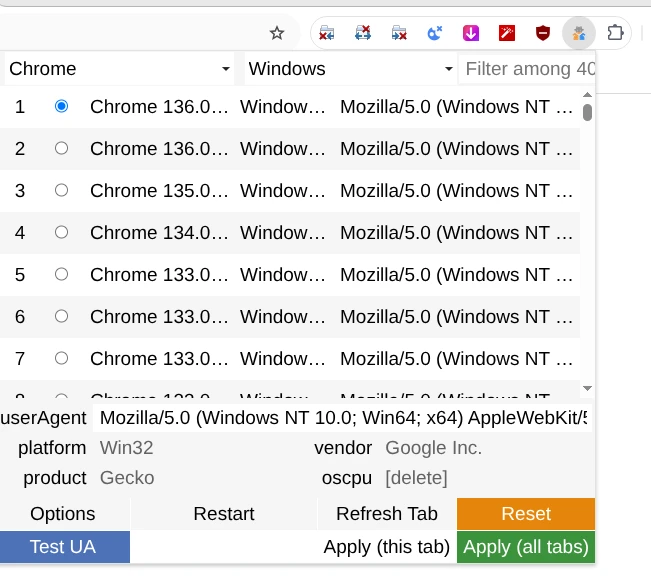This screenshot has height=584, width=651.
Task: Open the Chrome browser dropdown
Action: click(120, 69)
